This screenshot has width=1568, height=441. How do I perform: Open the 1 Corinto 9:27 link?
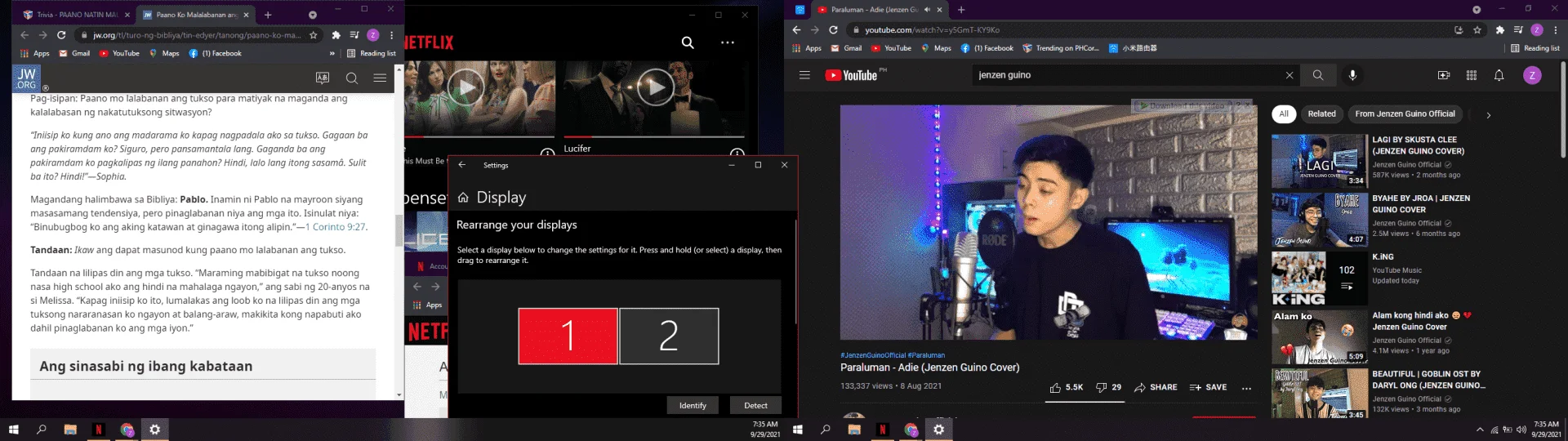(x=336, y=227)
